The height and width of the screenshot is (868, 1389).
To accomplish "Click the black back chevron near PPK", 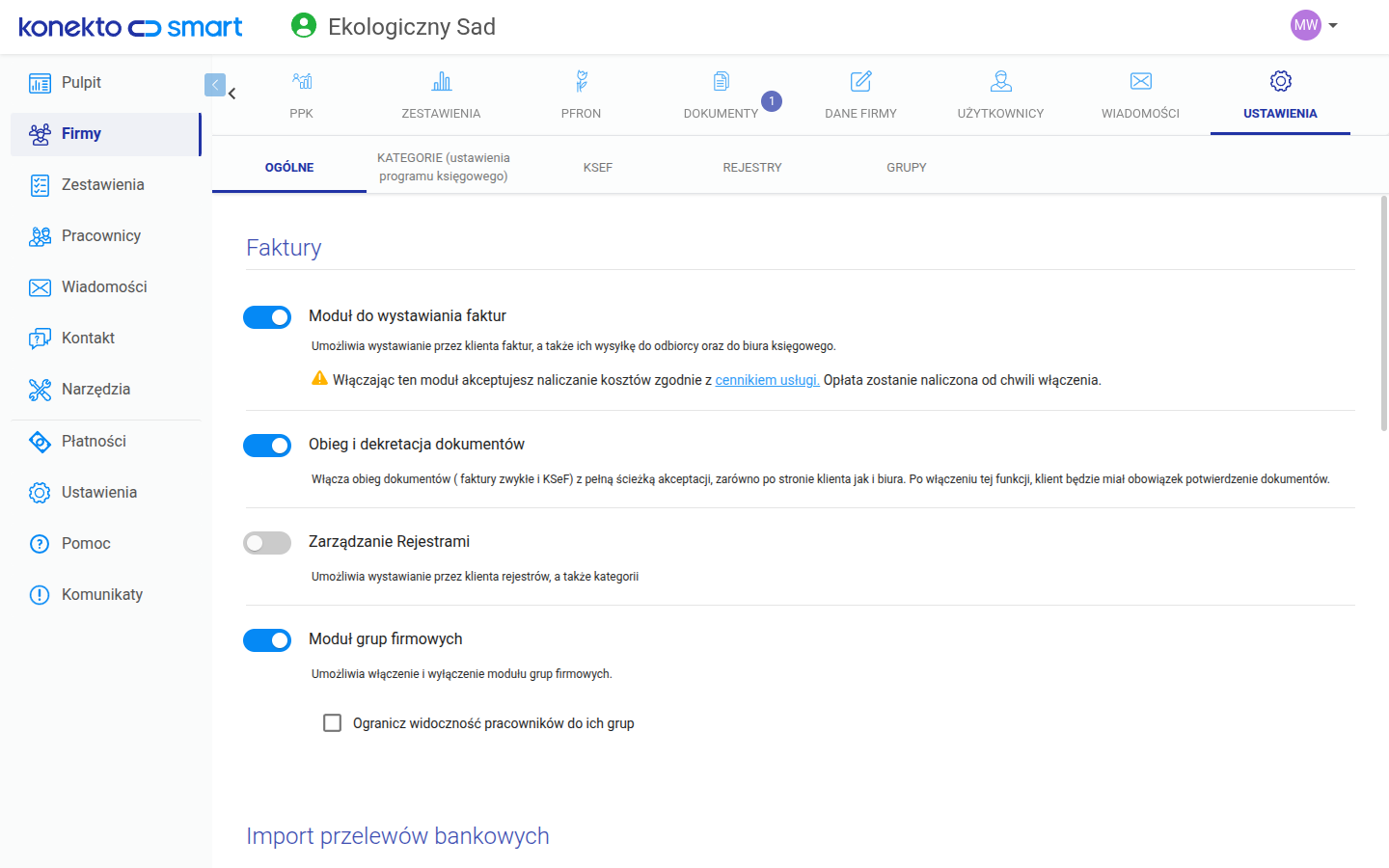I will point(232,94).
